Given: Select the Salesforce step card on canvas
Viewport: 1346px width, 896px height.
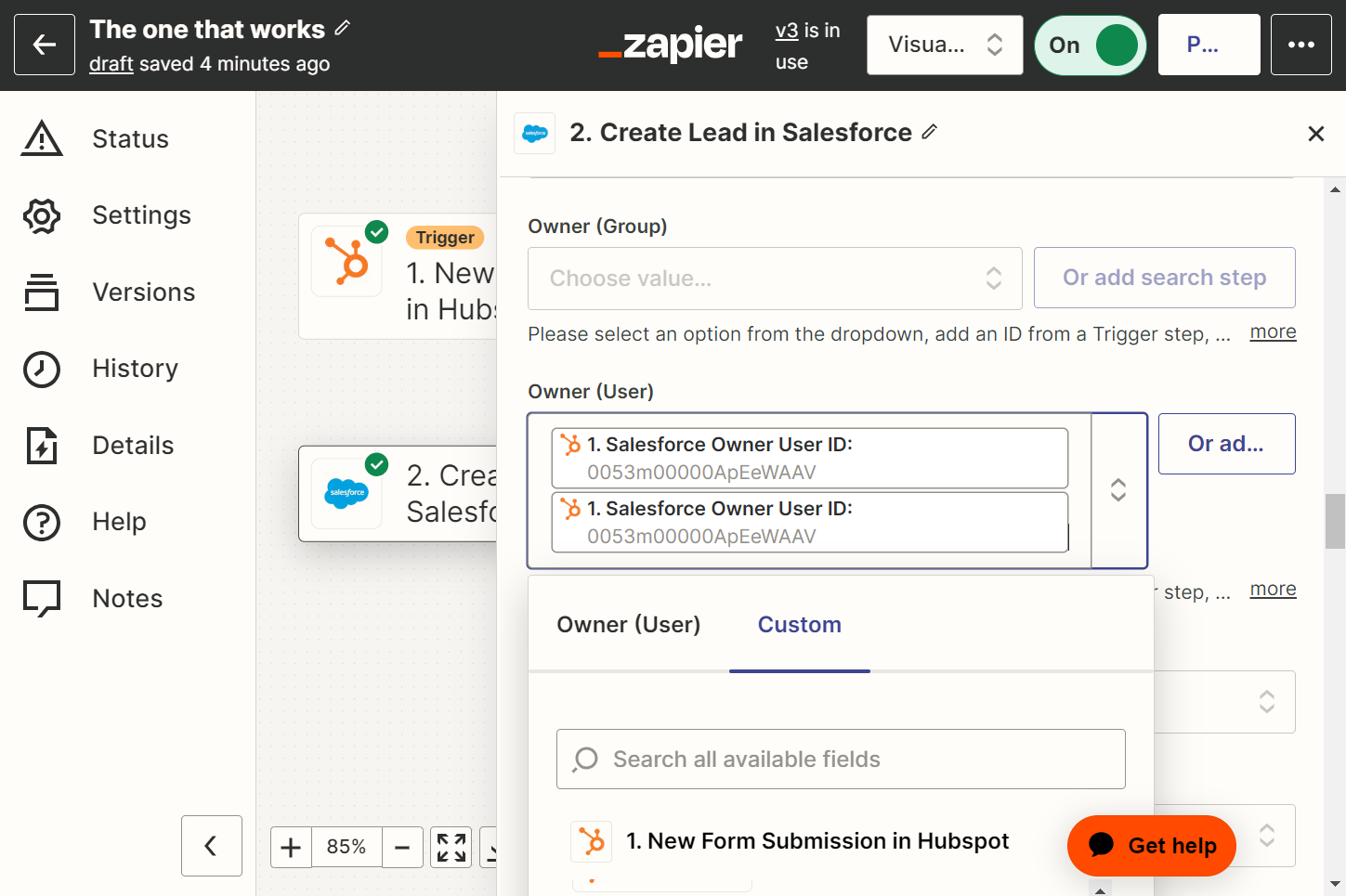Looking at the screenshot, I should [398, 493].
